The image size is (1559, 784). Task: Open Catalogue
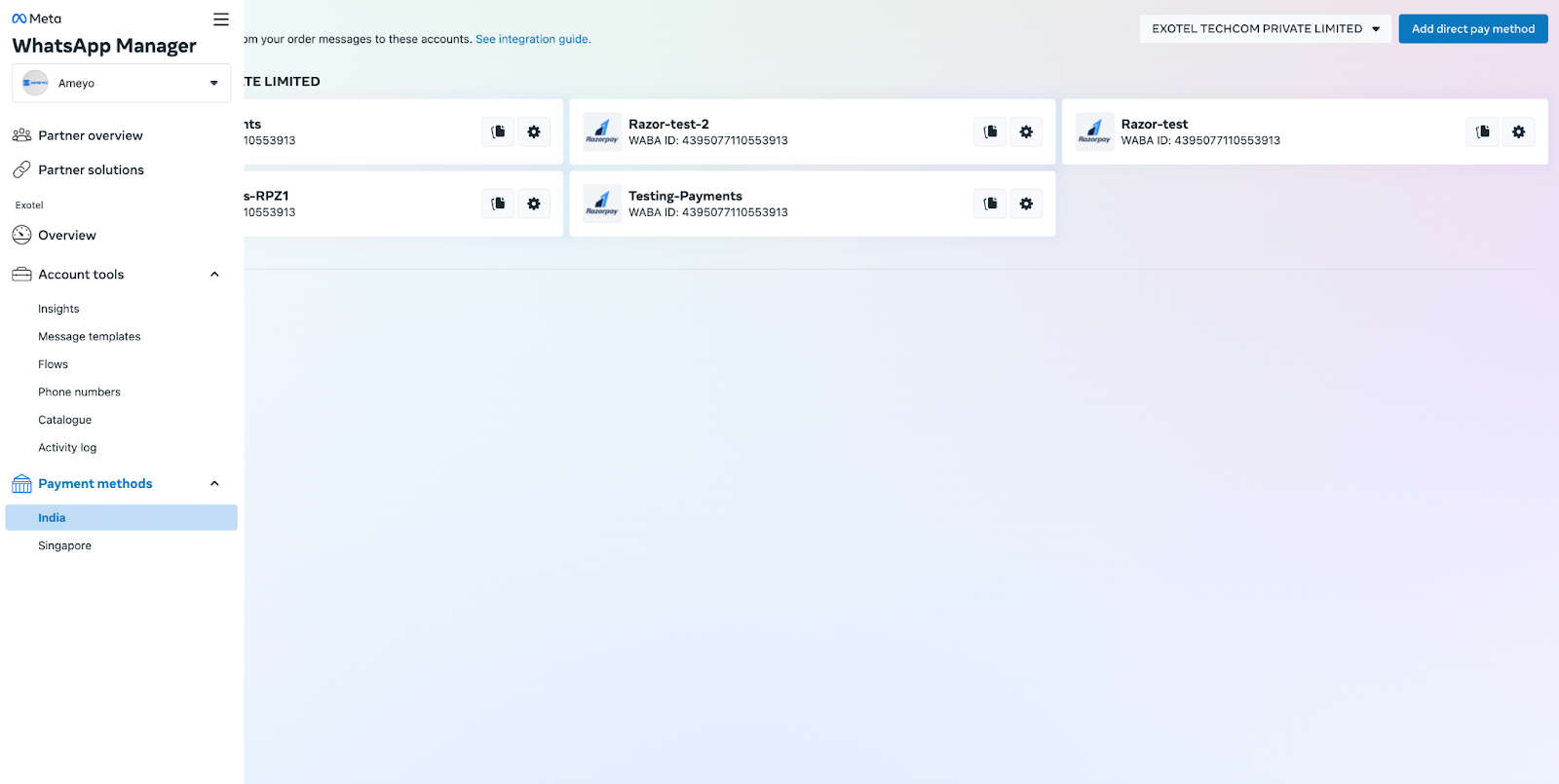tap(64, 420)
